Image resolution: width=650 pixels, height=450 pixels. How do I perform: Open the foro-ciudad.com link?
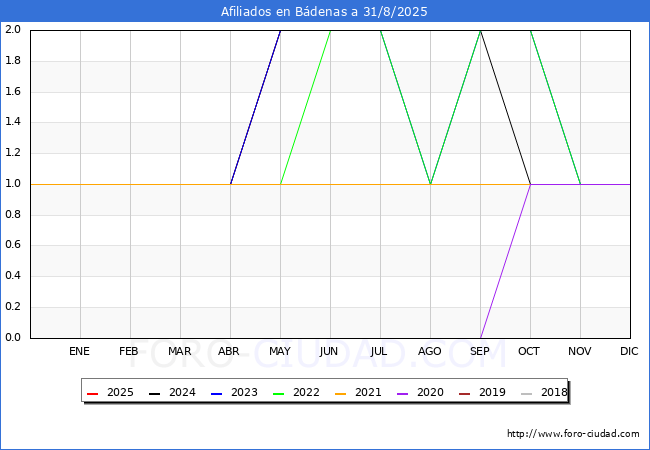[x=573, y=434]
